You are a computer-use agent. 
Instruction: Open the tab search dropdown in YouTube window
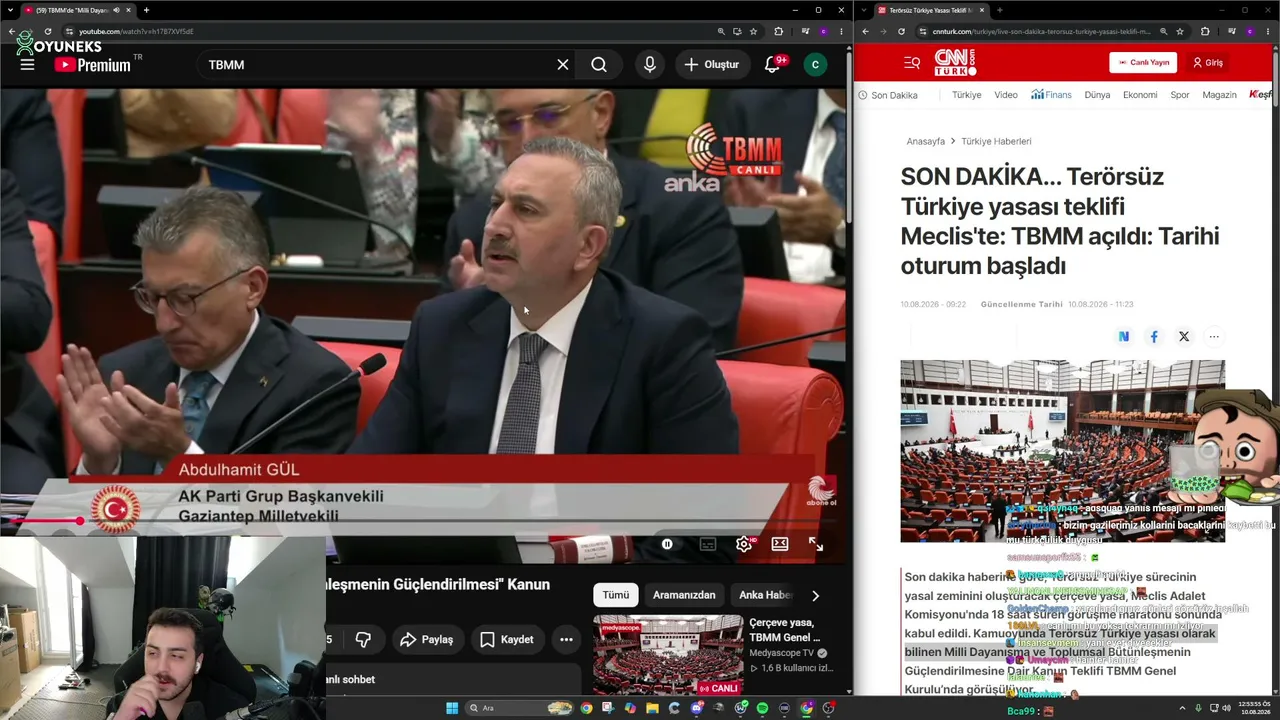tap(10, 10)
